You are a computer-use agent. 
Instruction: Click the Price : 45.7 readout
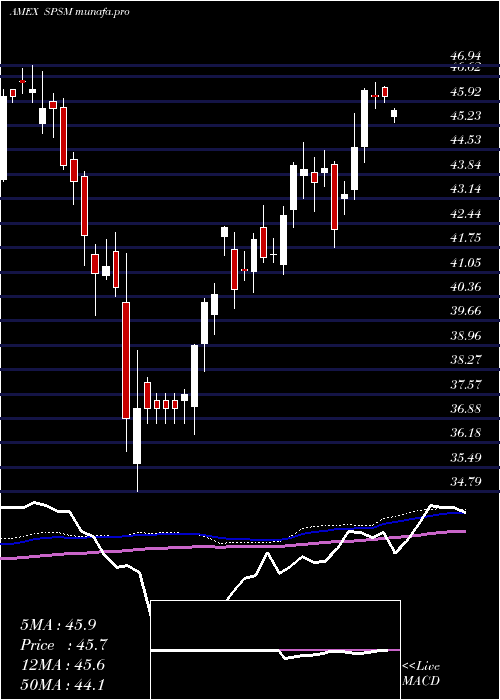click(64, 645)
